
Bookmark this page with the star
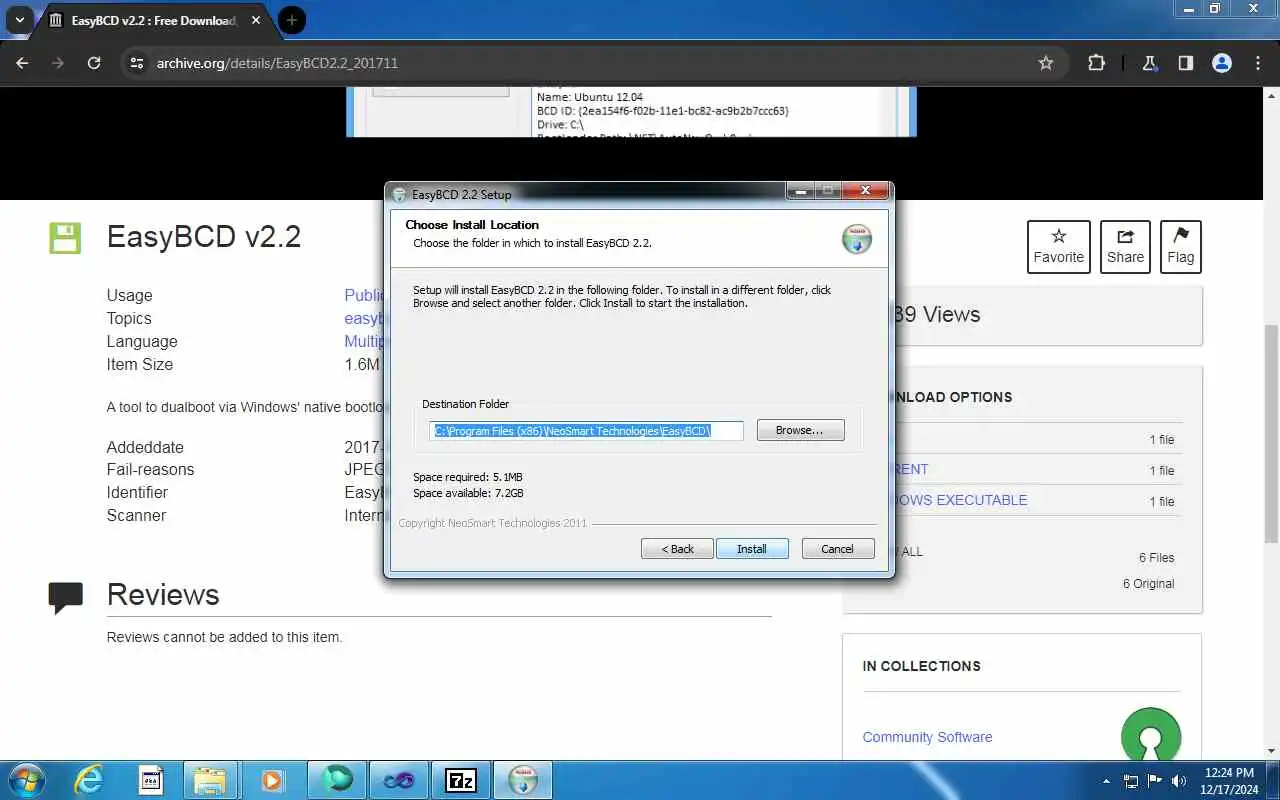tap(1046, 63)
